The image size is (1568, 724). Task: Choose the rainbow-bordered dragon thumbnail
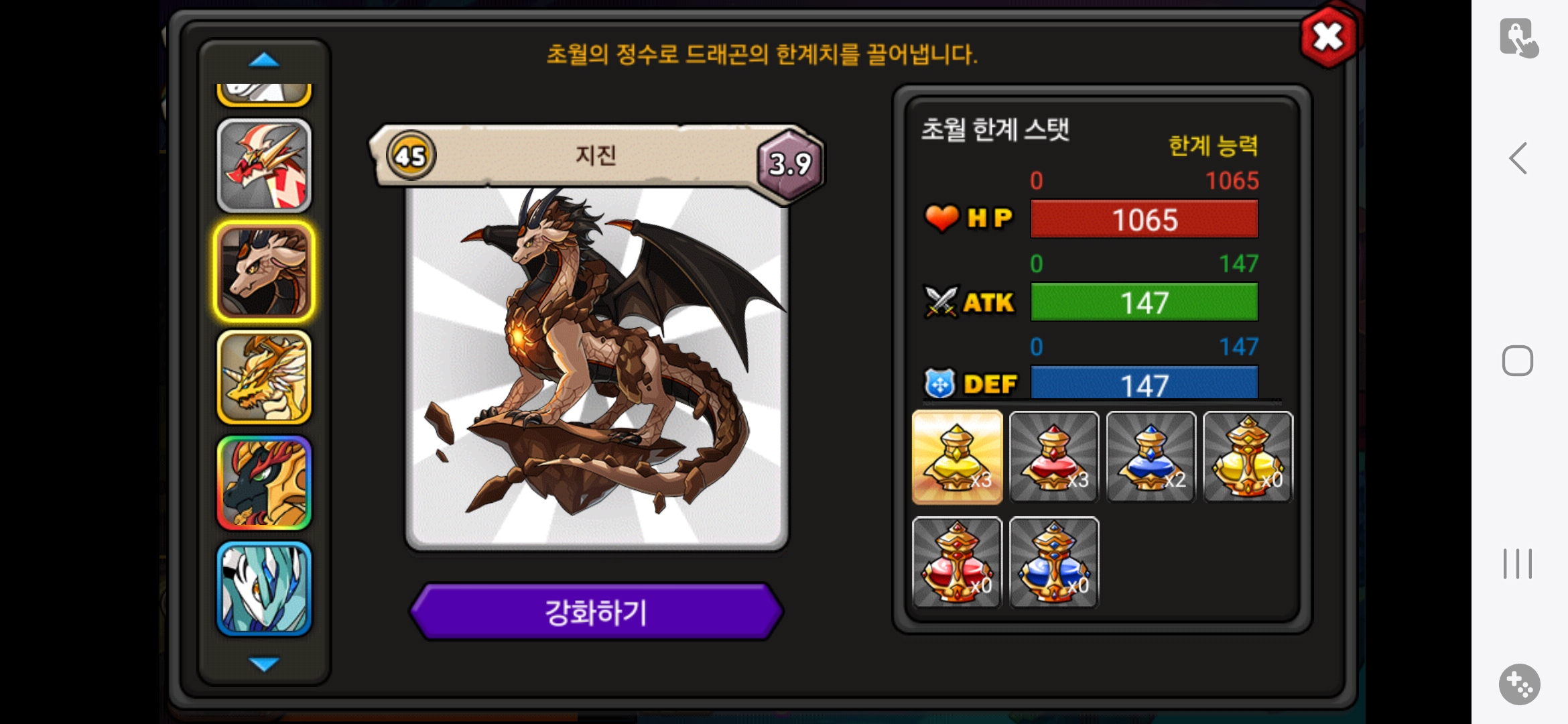[264, 483]
